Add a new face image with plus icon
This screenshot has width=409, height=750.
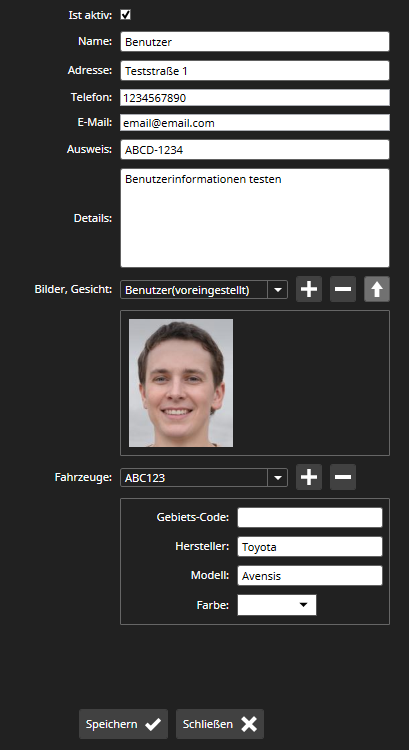coord(309,289)
